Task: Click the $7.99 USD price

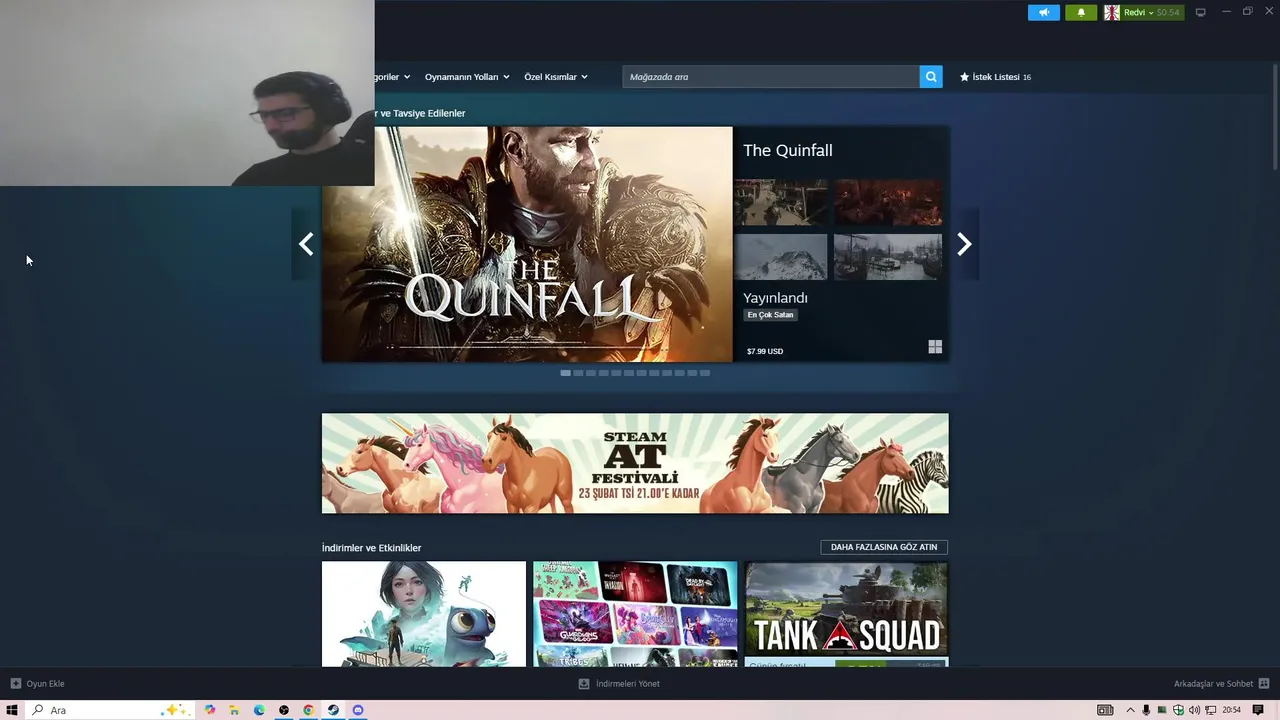Action: point(765,351)
